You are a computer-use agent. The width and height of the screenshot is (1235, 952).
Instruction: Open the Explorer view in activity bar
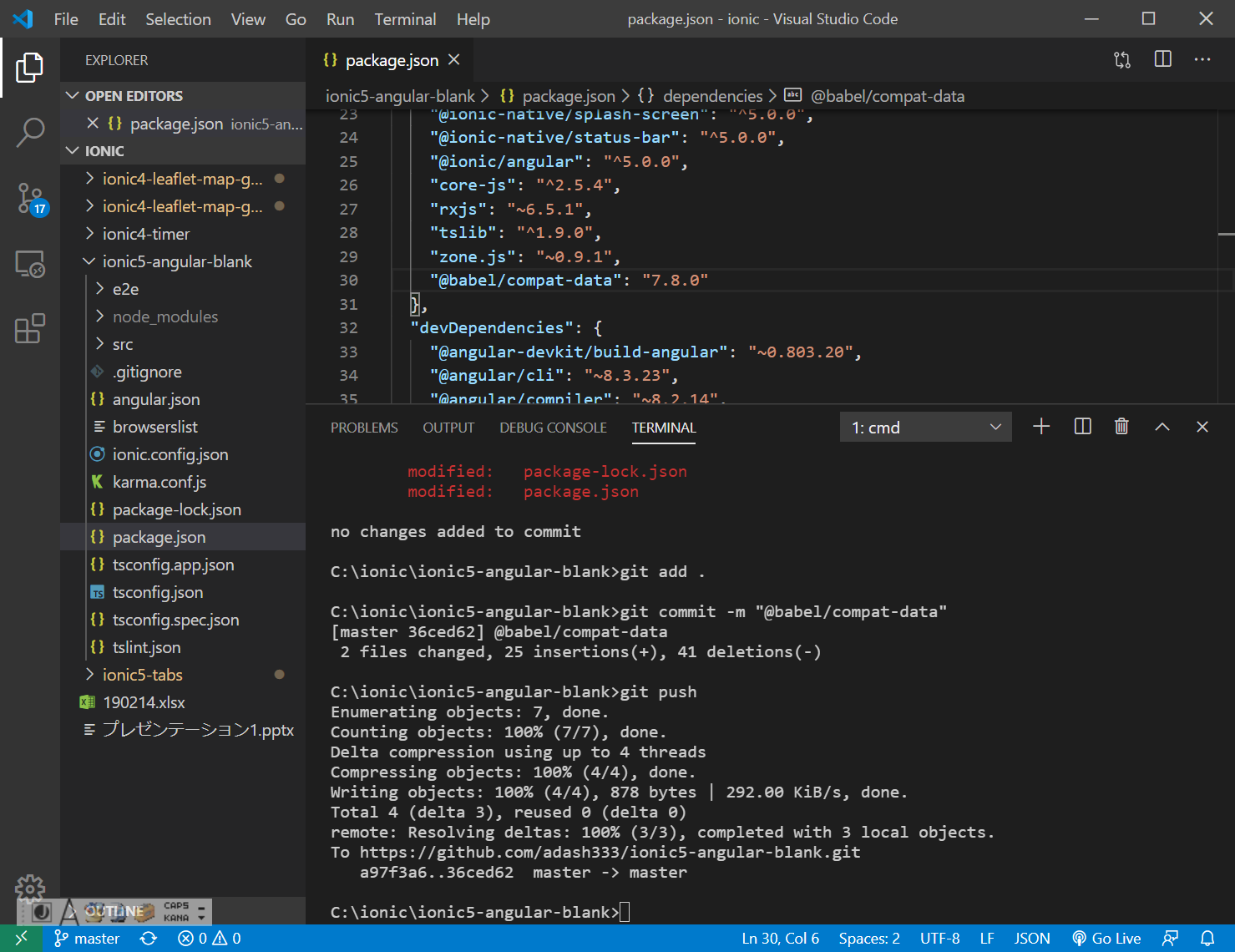pos(30,68)
